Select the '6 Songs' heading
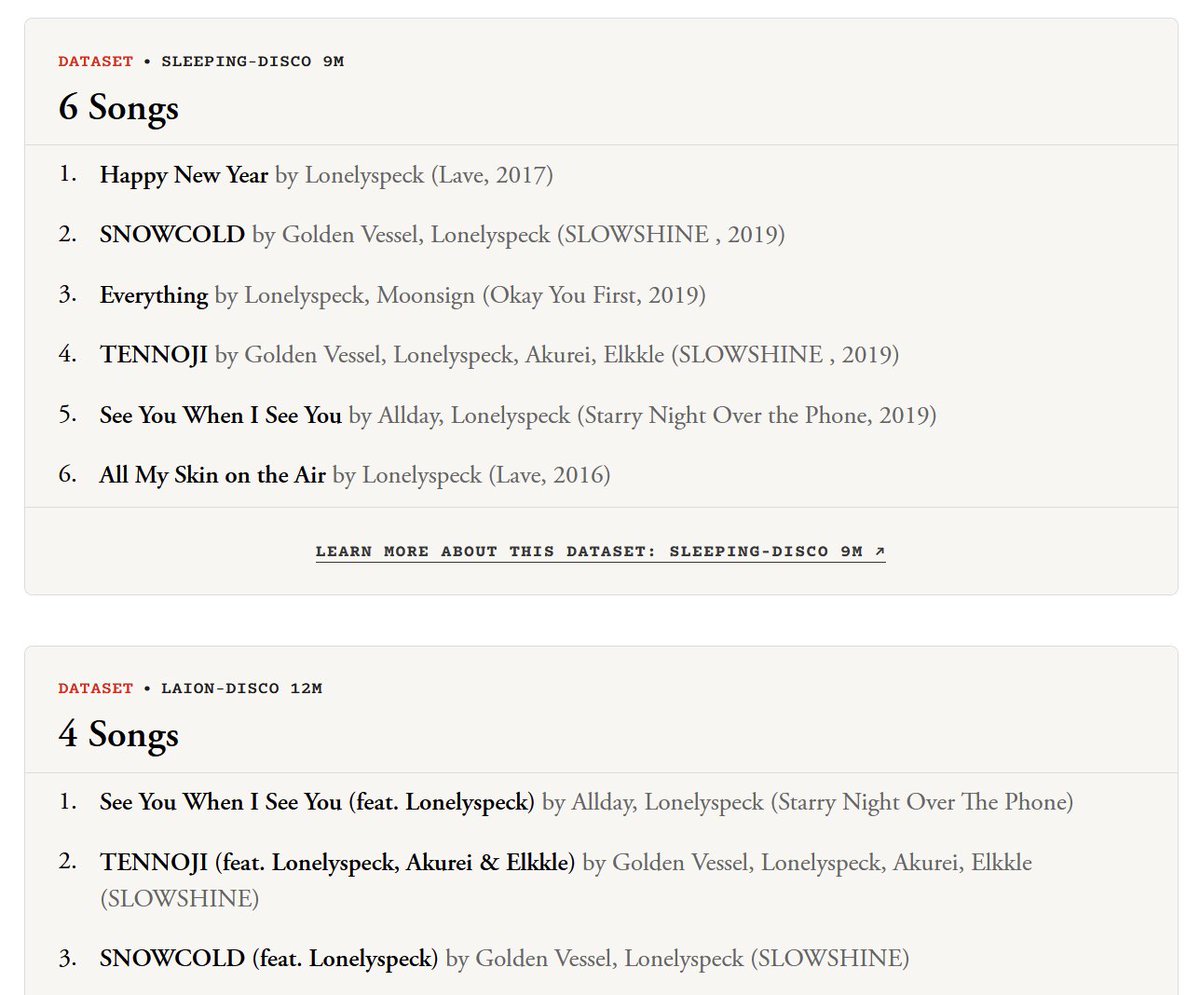1200x995 pixels. (119, 107)
